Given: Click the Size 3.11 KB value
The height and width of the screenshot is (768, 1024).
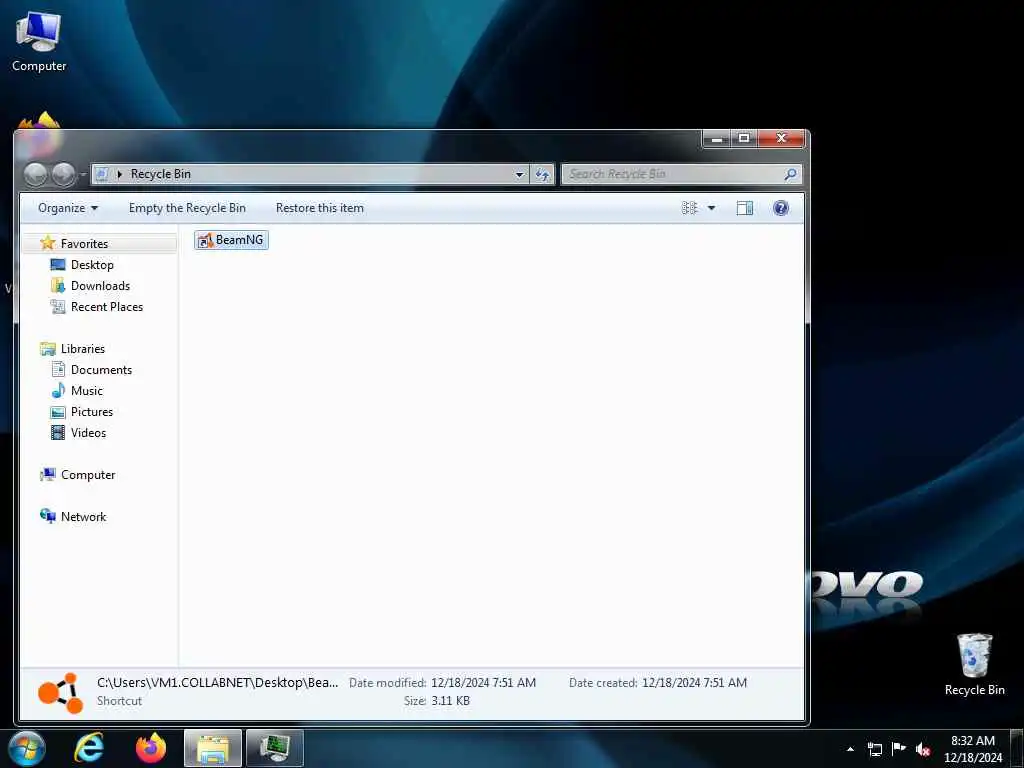Looking at the screenshot, I should [450, 701].
